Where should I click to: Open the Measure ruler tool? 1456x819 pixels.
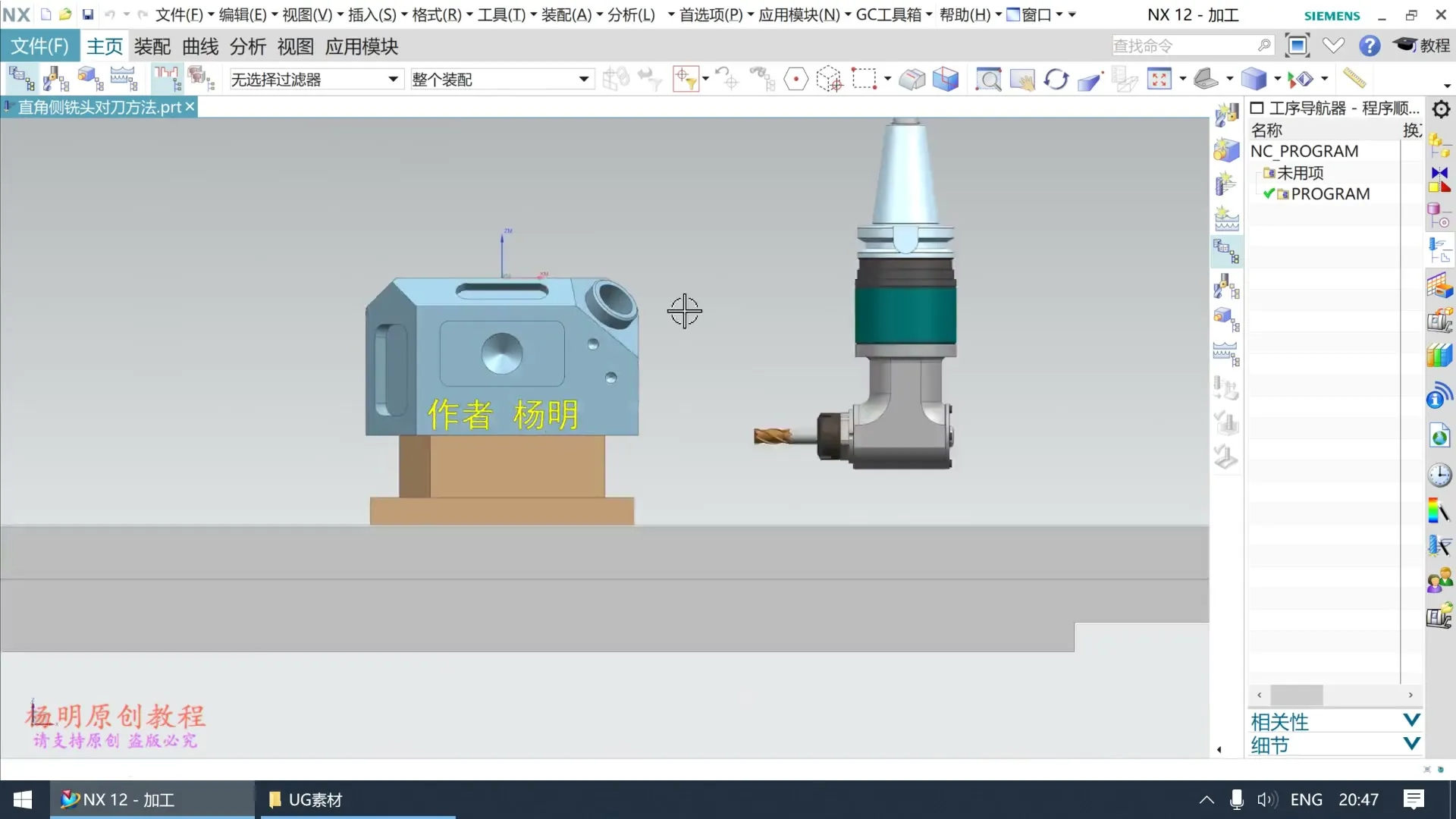[1354, 78]
